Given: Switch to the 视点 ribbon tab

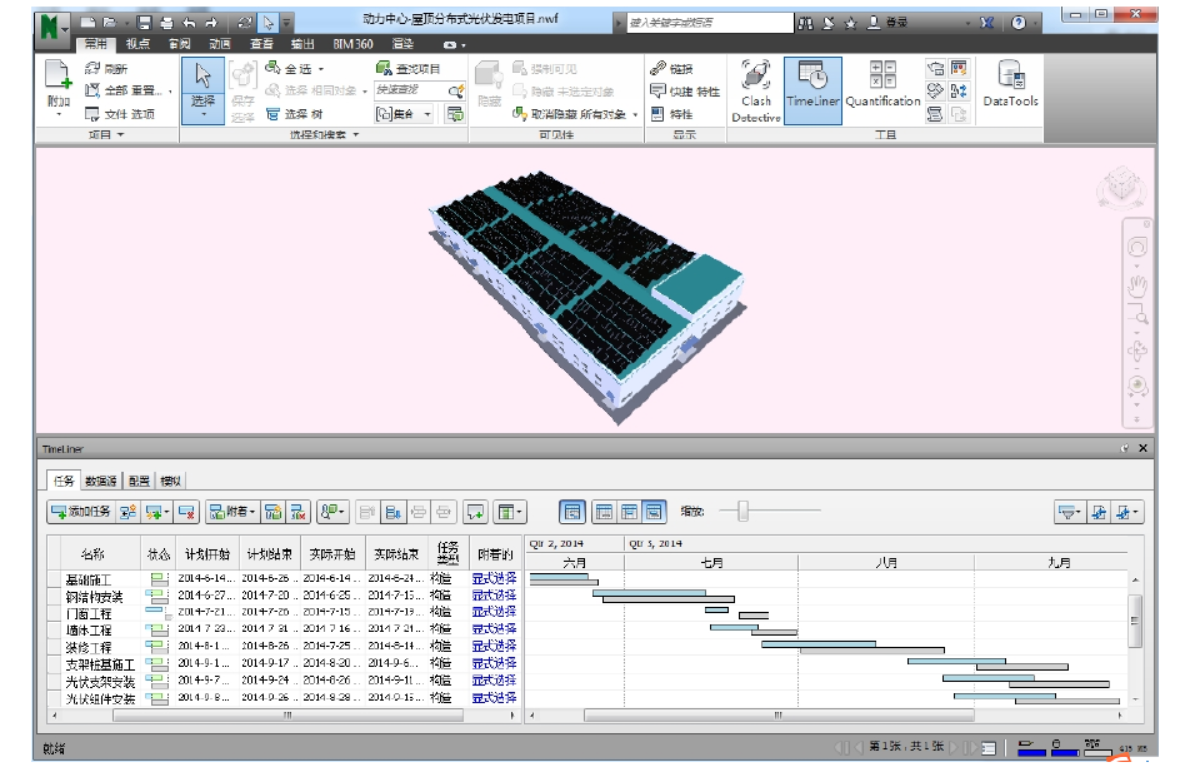Looking at the screenshot, I should [138, 44].
